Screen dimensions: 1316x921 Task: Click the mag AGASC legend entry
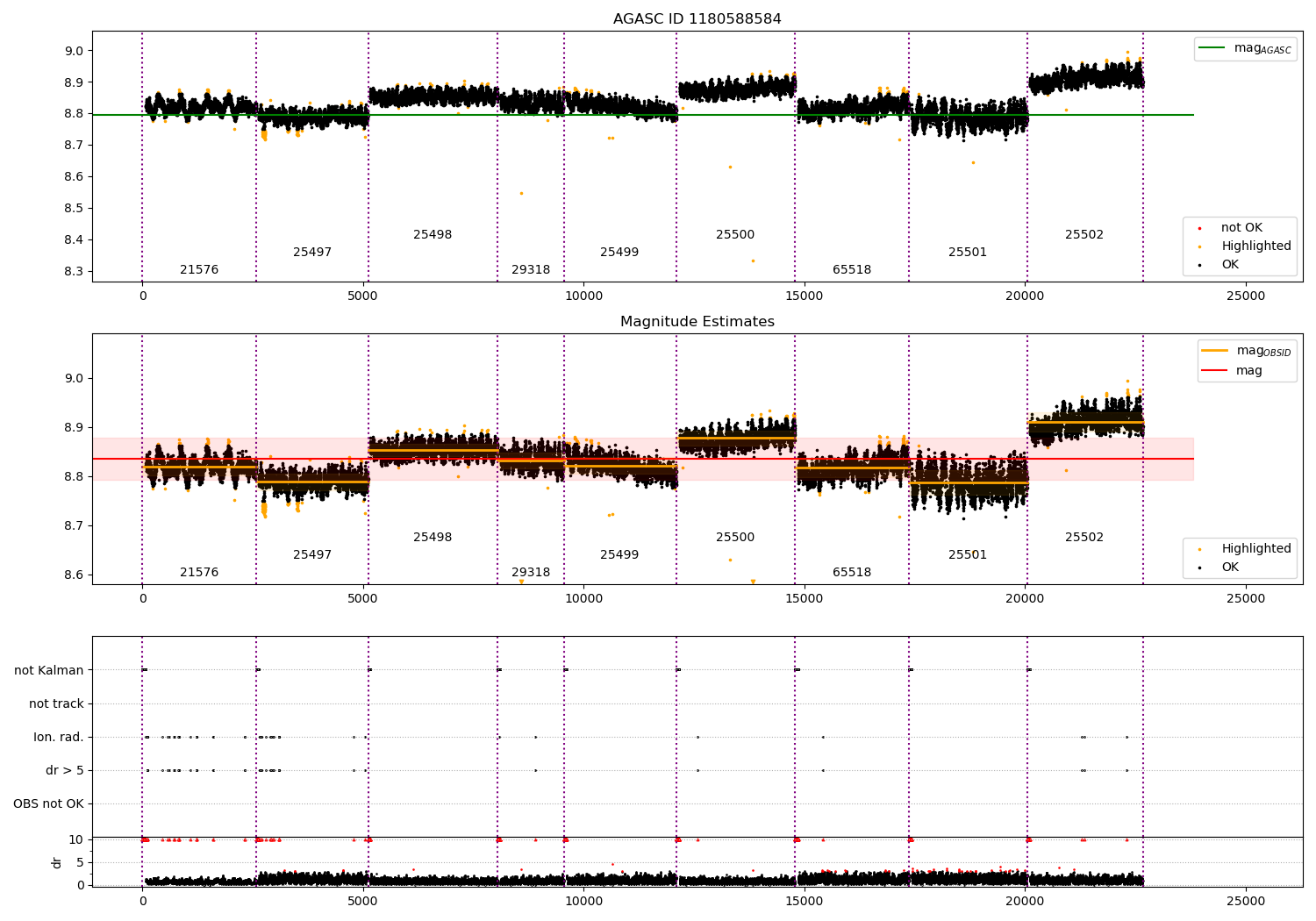(x=1245, y=48)
